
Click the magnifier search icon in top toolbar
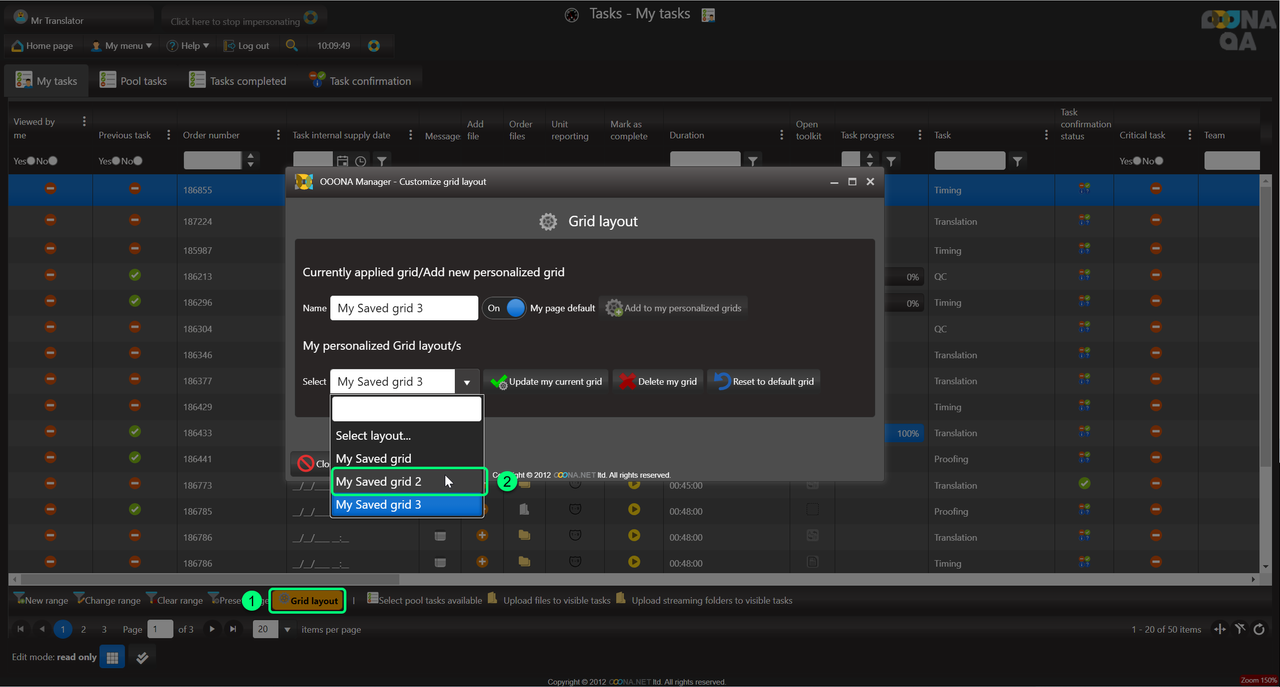point(291,46)
